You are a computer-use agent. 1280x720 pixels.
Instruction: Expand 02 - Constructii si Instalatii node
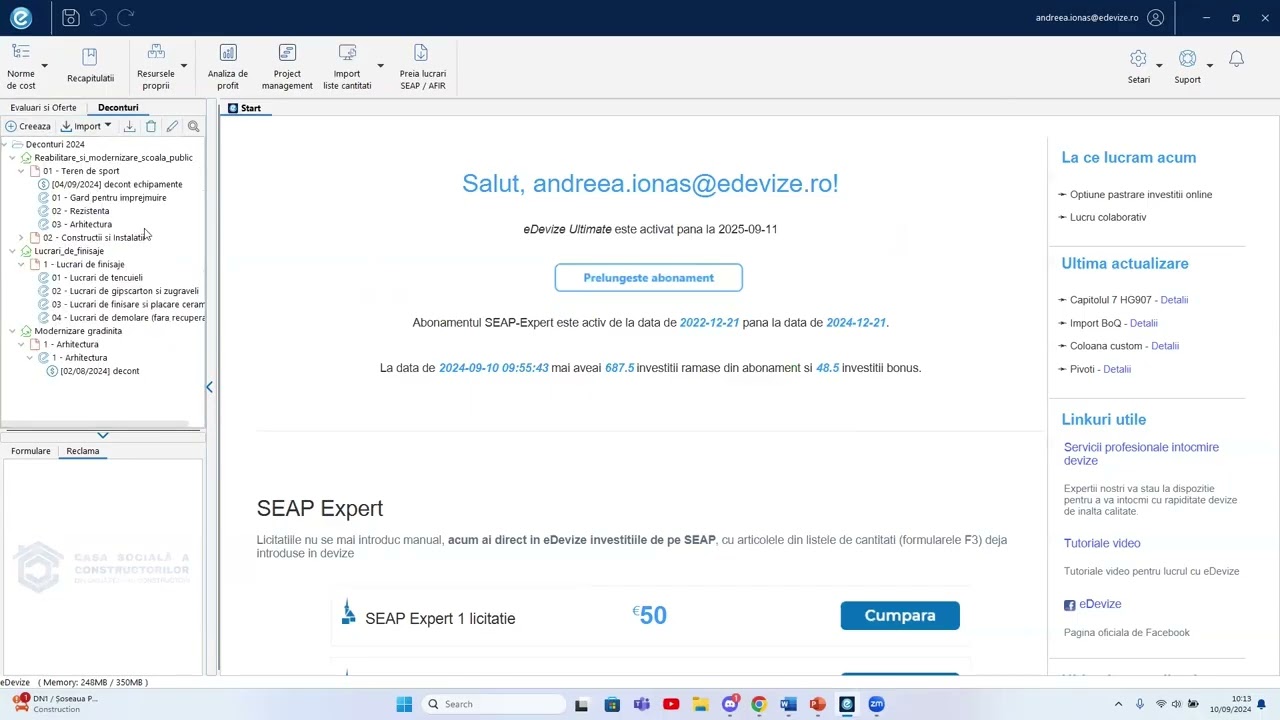[x=22, y=238]
